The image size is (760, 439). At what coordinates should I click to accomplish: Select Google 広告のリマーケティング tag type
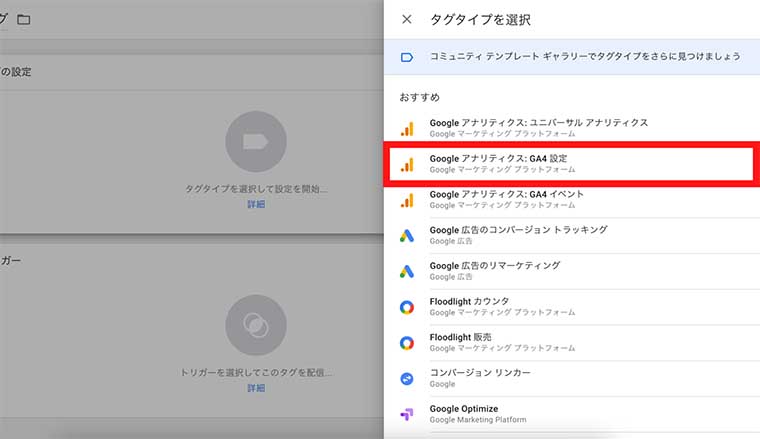pos(572,271)
